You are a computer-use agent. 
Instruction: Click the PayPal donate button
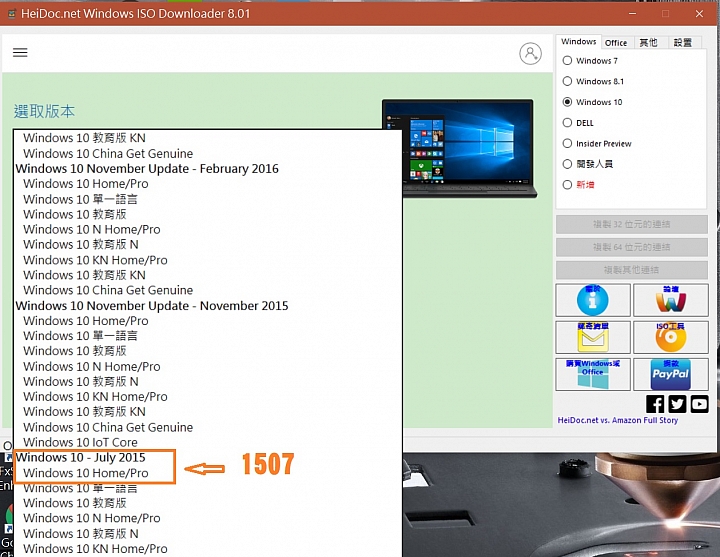pos(671,374)
